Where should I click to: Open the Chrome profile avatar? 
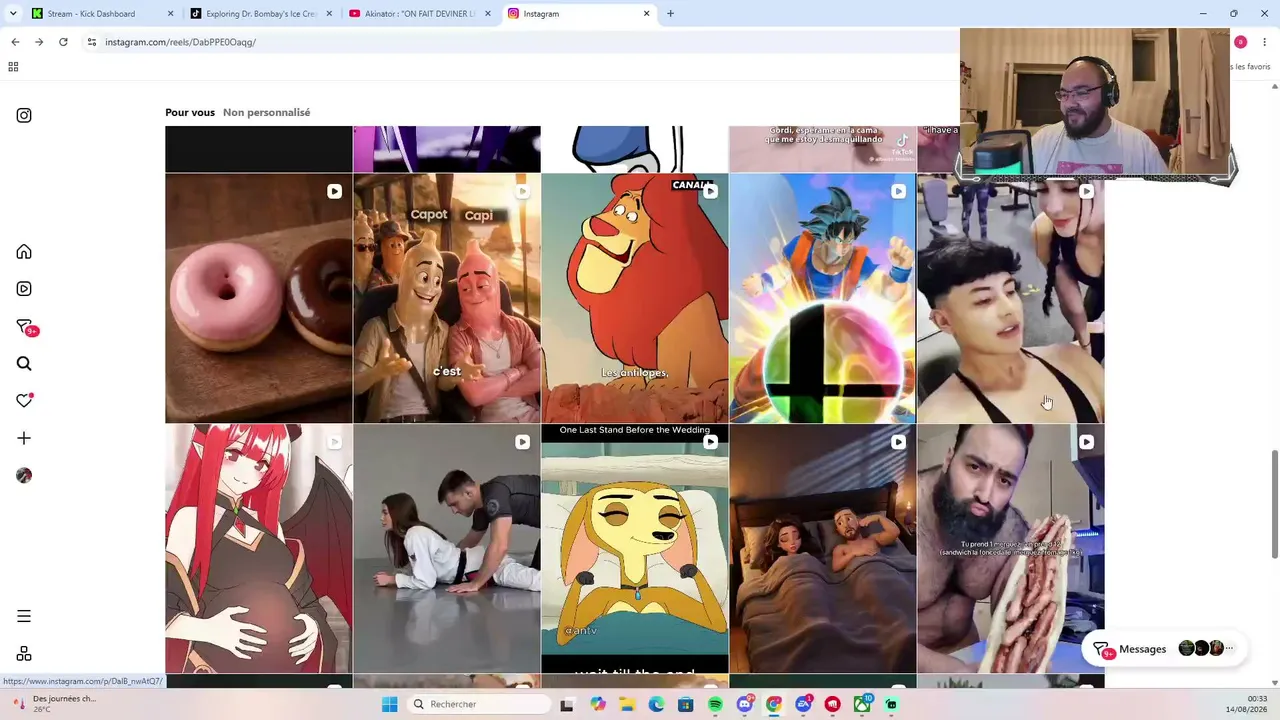[1240, 42]
